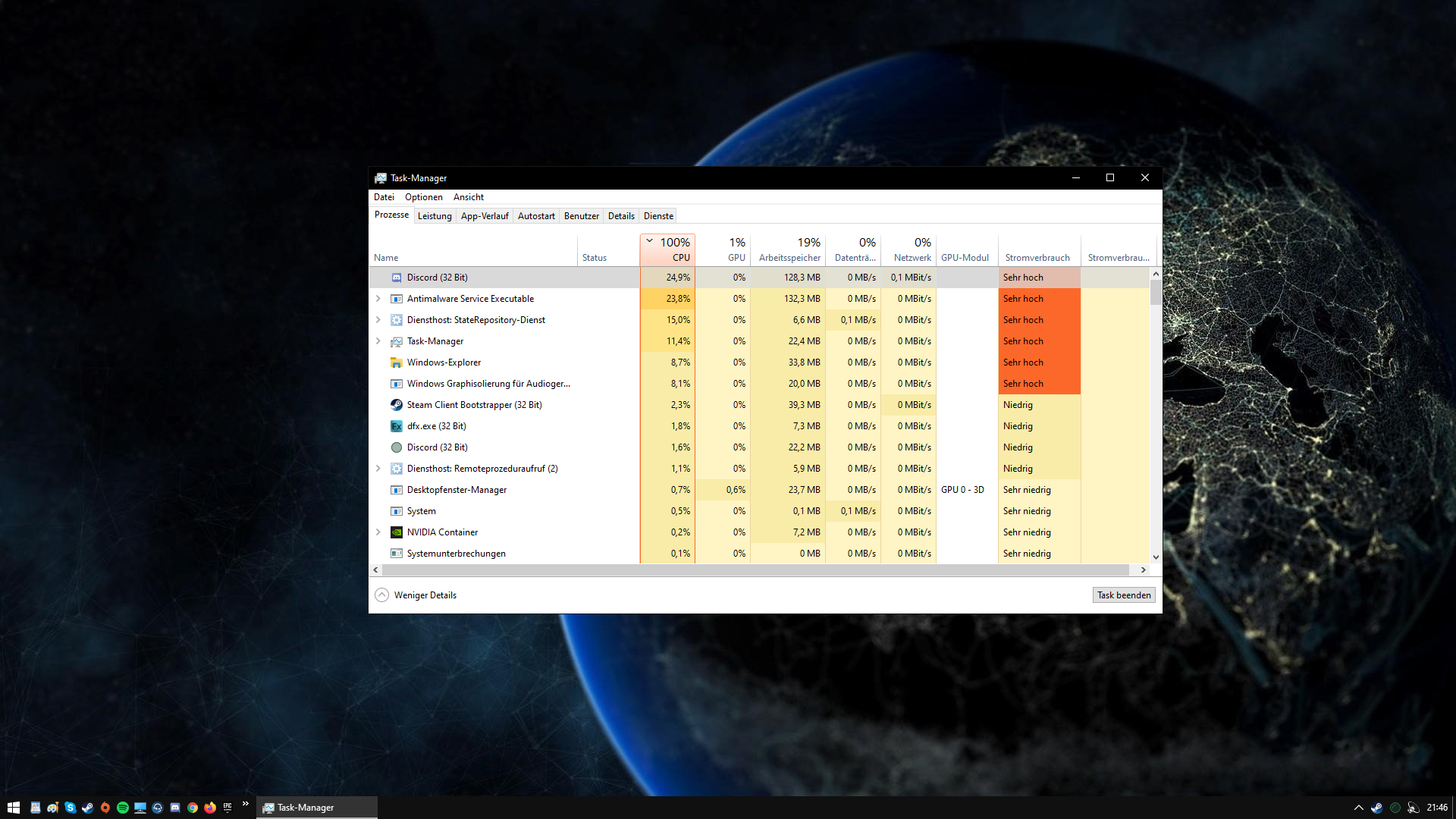The width and height of the screenshot is (1456, 819).
Task: Open Epic Games Launcher from the taskbar
Action: click(227, 808)
